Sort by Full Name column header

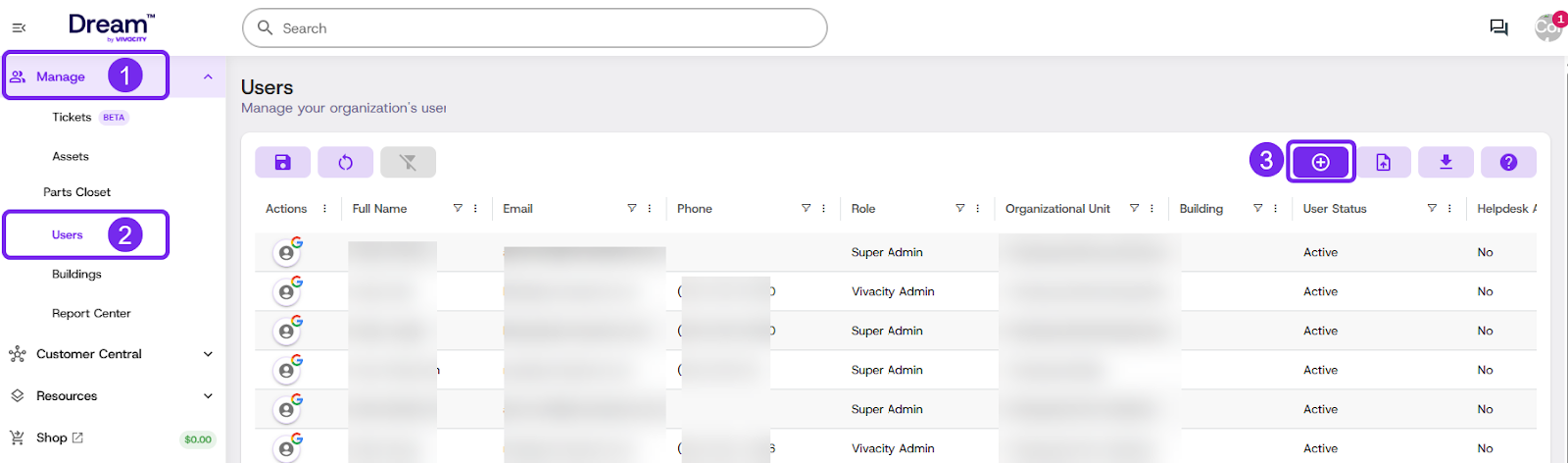pyautogui.click(x=379, y=209)
